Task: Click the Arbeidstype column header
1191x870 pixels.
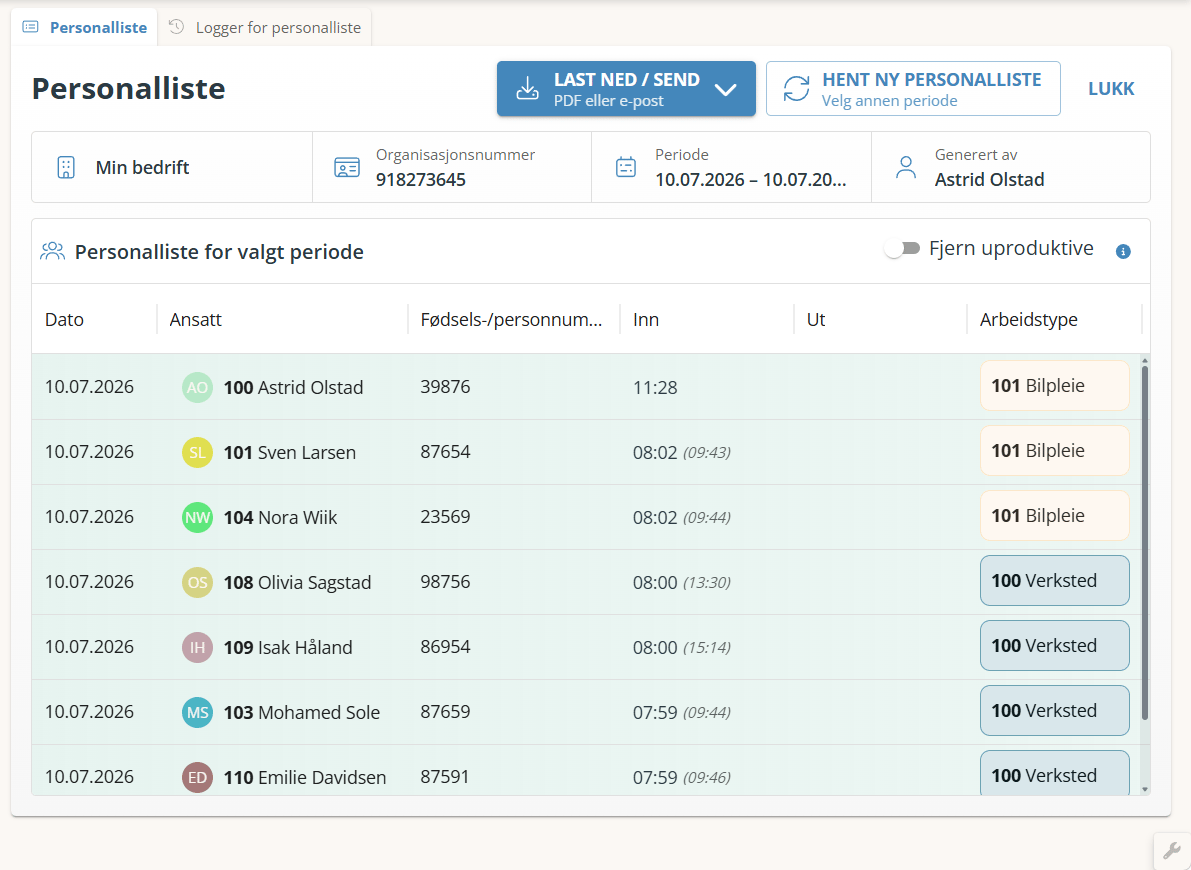Action: coord(1028,320)
